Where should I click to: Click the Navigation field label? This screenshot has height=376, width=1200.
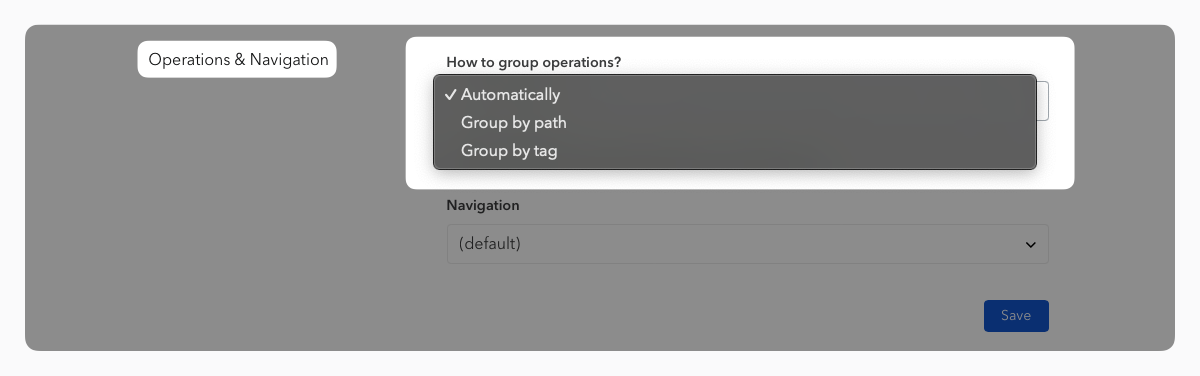[483, 205]
